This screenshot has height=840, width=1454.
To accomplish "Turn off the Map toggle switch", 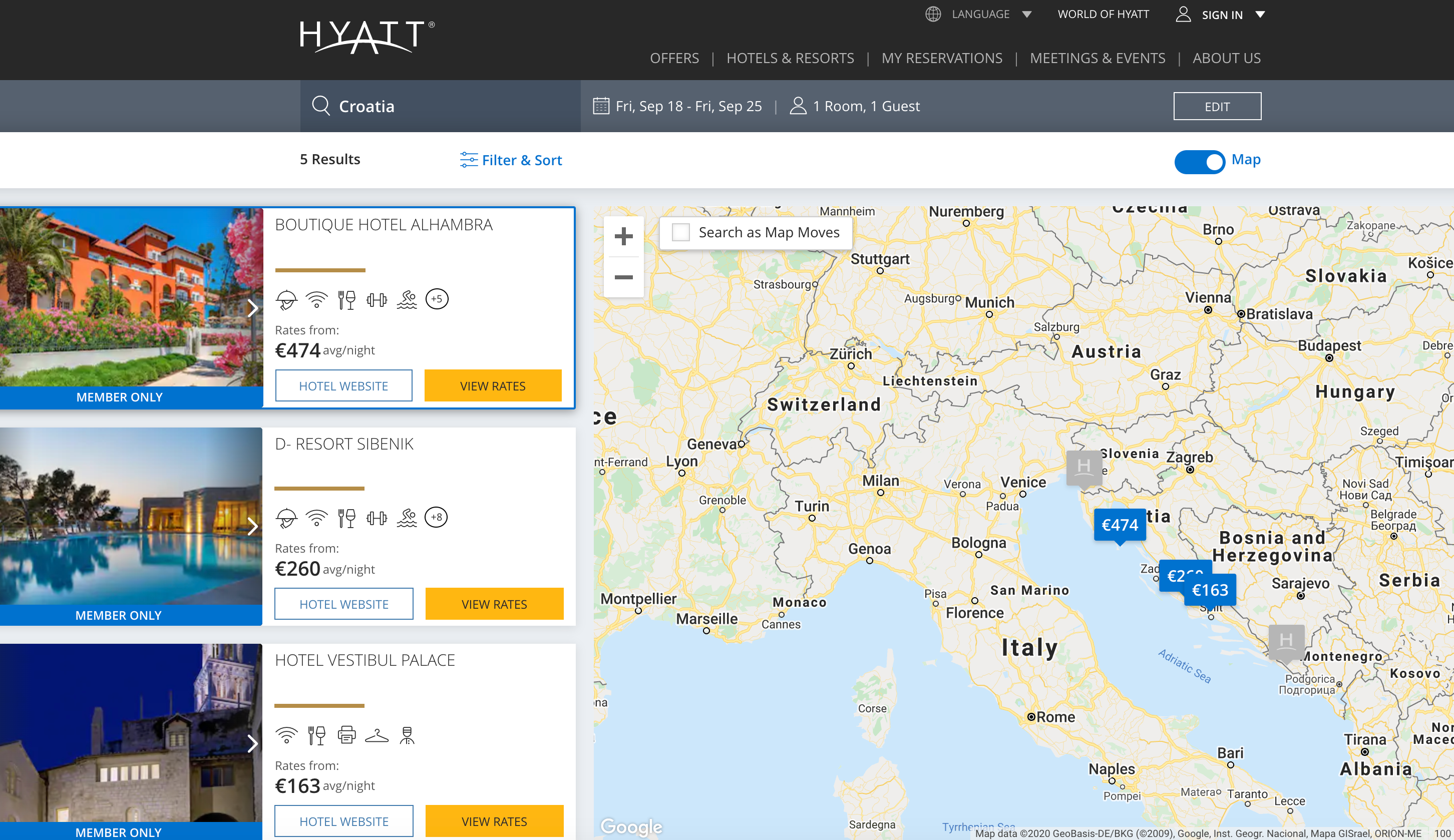I will [x=1200, y=162].
